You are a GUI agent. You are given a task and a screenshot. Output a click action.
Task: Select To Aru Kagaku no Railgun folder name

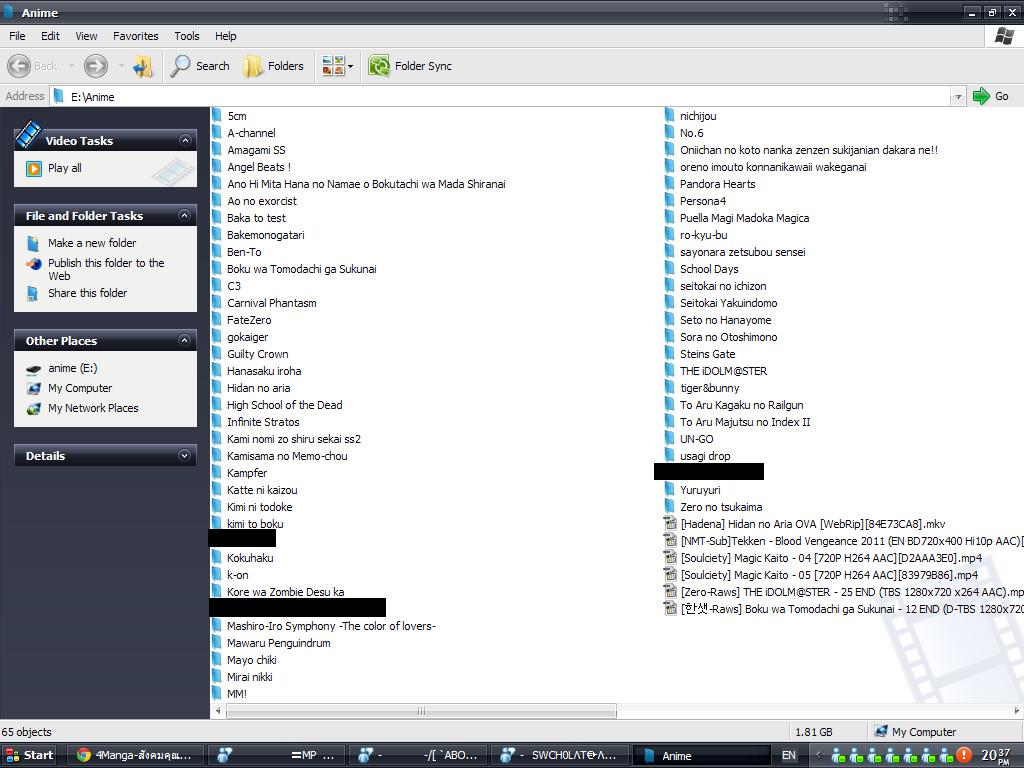pos(741,405)
